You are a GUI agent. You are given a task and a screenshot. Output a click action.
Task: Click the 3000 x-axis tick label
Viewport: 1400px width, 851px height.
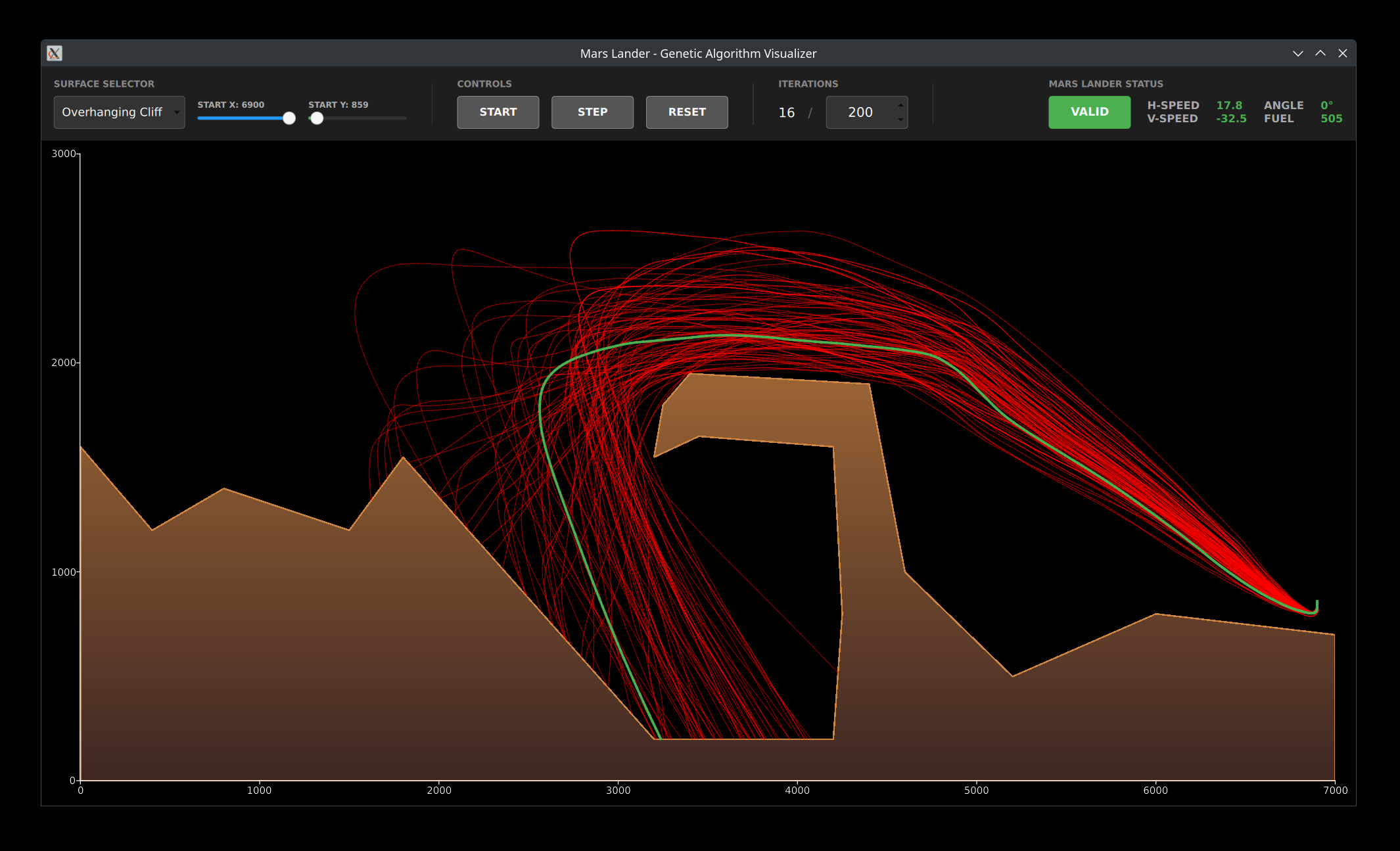(x=618, y=791)
